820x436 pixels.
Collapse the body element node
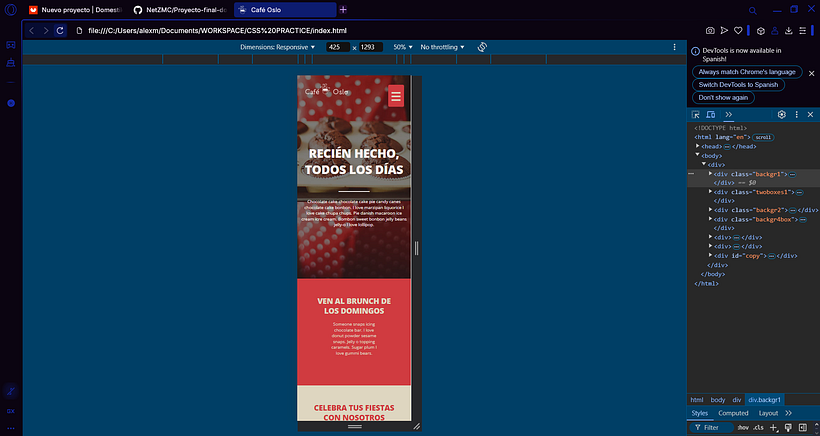pyautogui.click(x=698, y=155)
